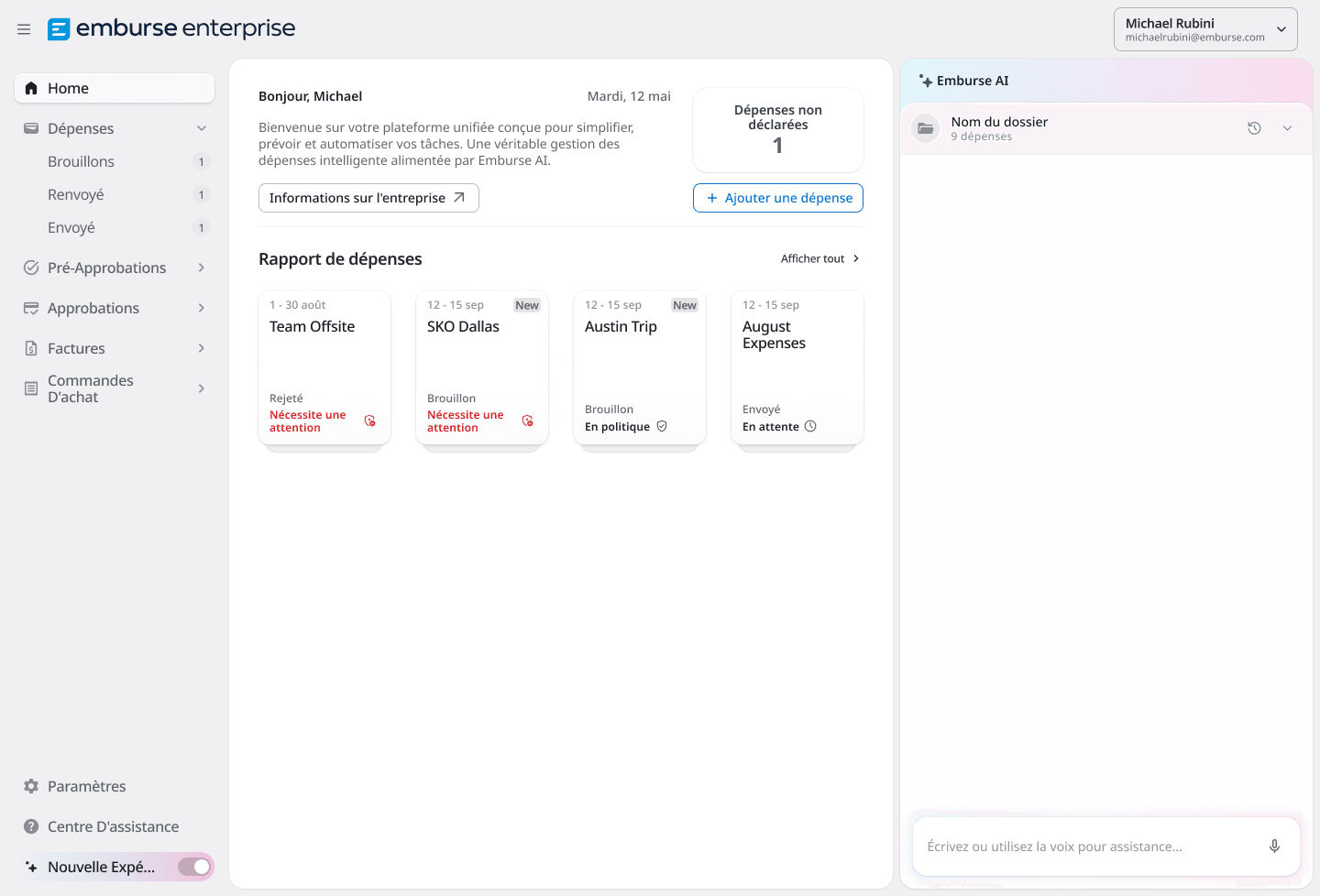Open the Dépenses non déclarées card
This screenshot has height=896, width=1320.
coord(778,130)
